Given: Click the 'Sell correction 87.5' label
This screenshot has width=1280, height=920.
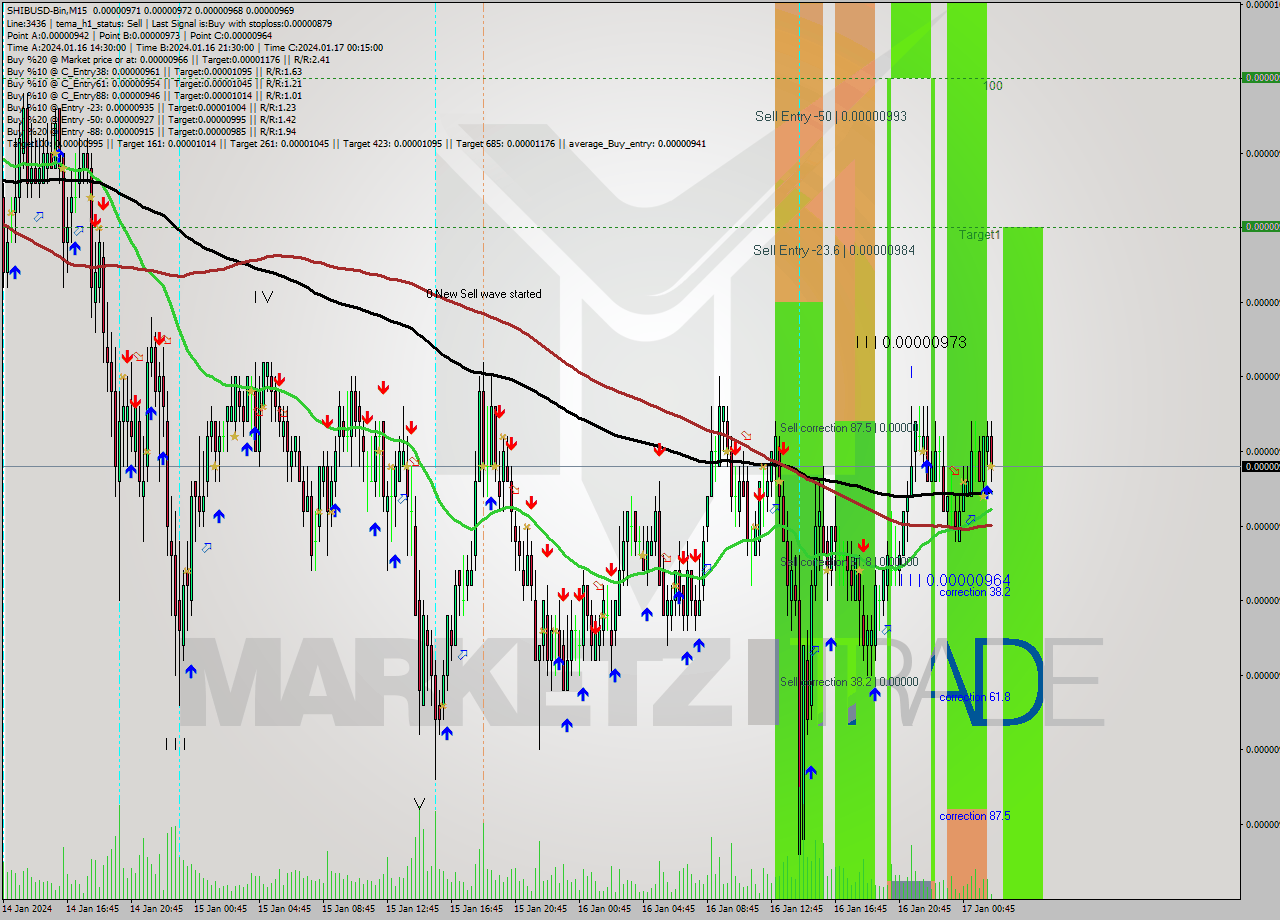Looking at the screenshot, I should click(848, 428).
